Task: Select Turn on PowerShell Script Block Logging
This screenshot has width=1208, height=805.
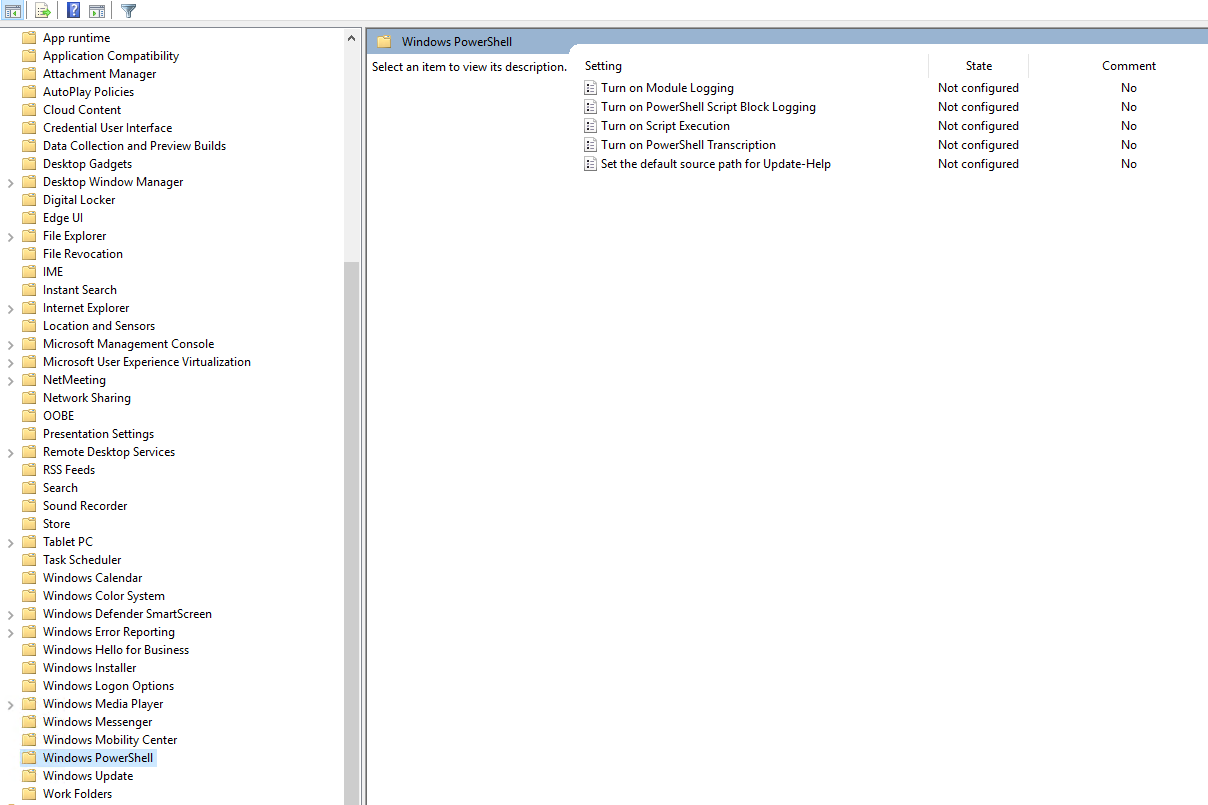Action: click(x=708, y=107)
